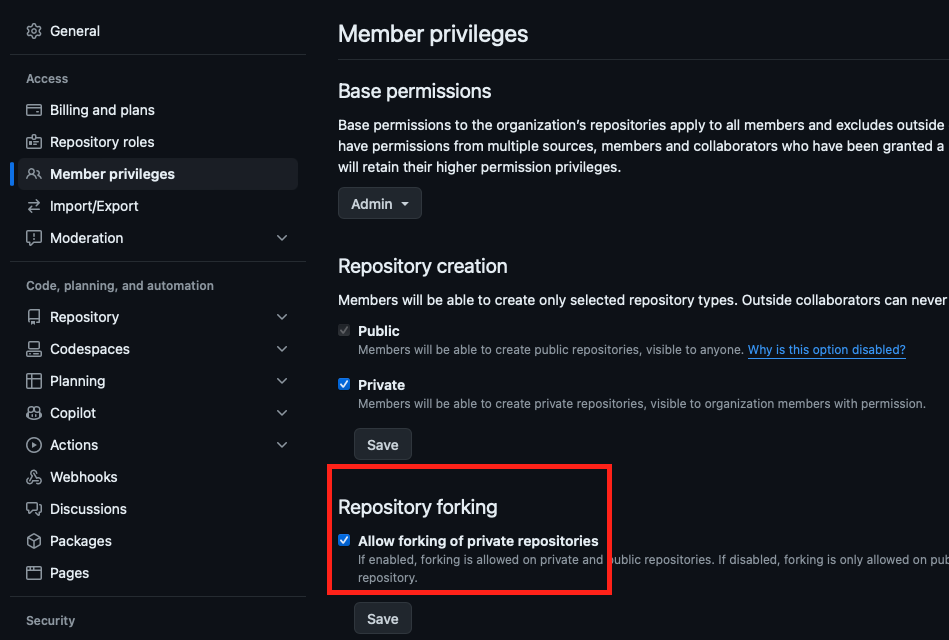Open the Admin base permissions dropdown

pos(380,203)
